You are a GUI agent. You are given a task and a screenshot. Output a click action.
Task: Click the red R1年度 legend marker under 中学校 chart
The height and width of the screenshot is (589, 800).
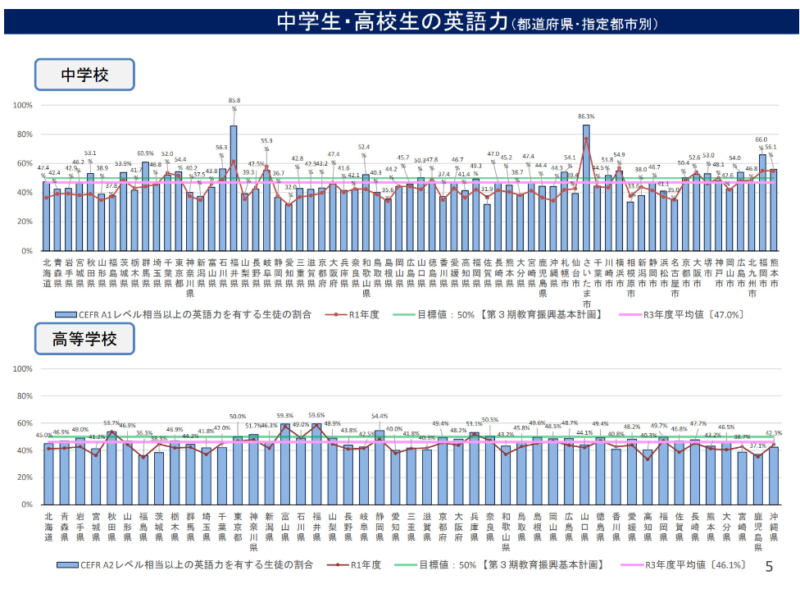tap(335, 313)
